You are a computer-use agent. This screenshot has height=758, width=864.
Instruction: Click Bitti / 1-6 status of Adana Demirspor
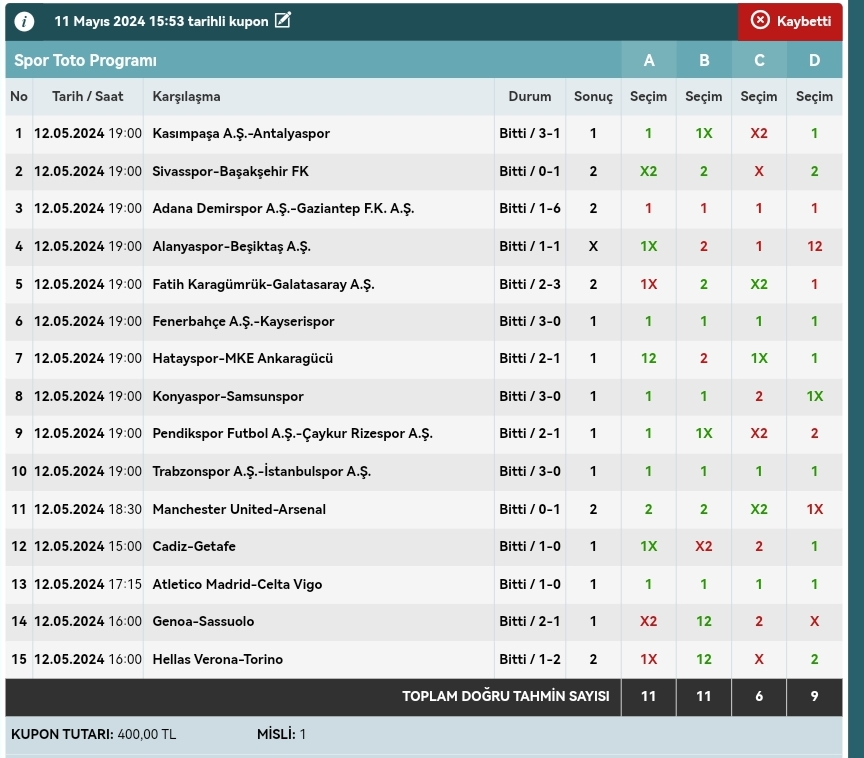pyautogui.click(x=529, y=209)
